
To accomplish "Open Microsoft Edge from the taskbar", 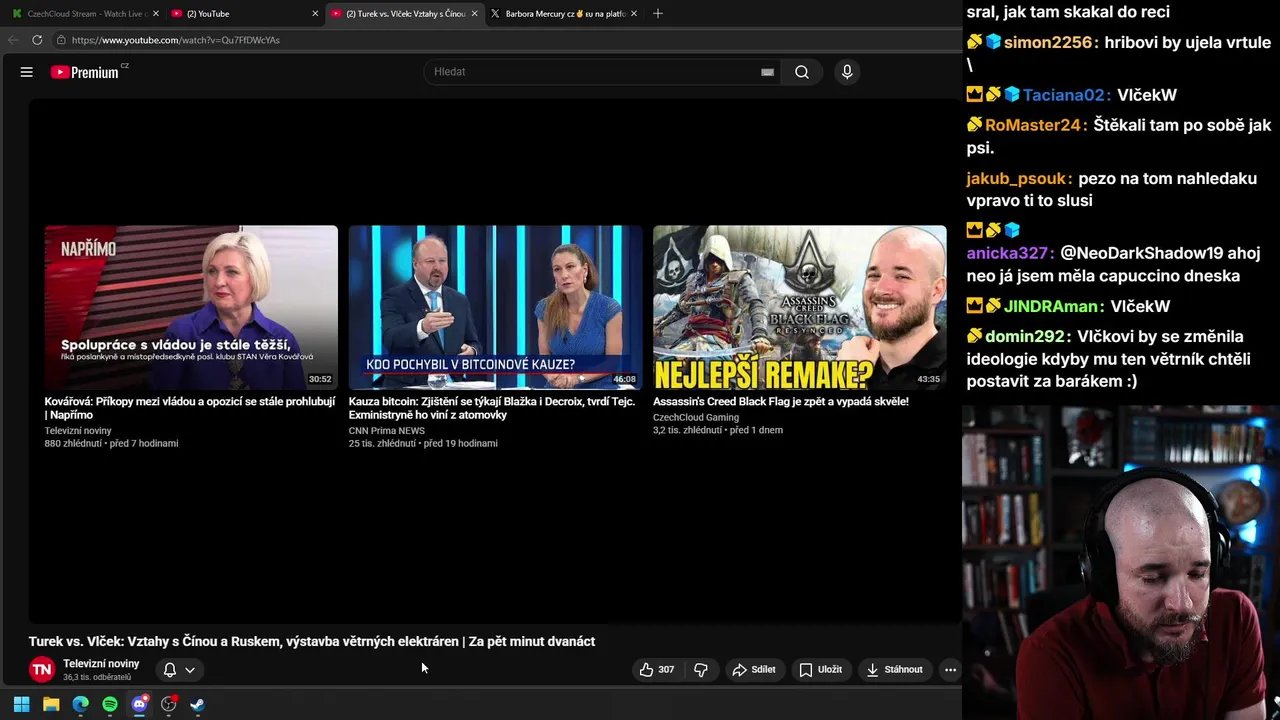I will [81, 704].
